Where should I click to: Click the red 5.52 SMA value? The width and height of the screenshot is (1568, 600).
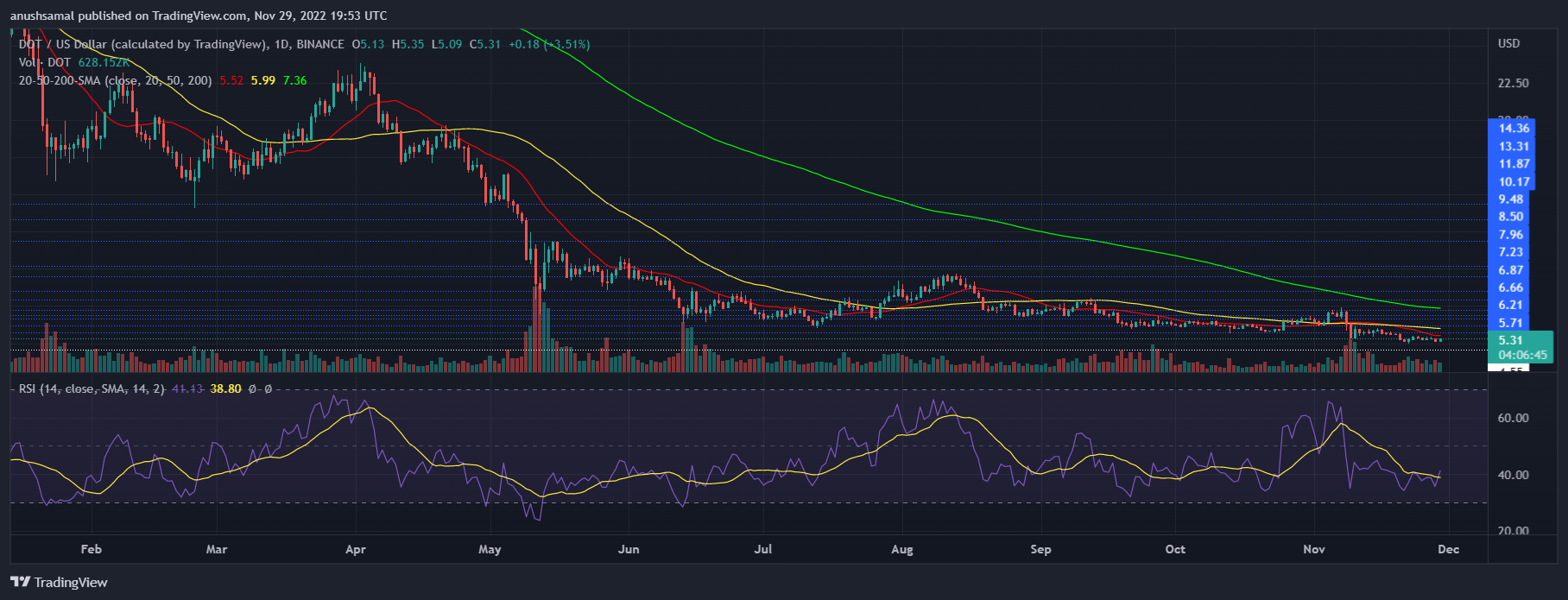(x=231, y=80)
